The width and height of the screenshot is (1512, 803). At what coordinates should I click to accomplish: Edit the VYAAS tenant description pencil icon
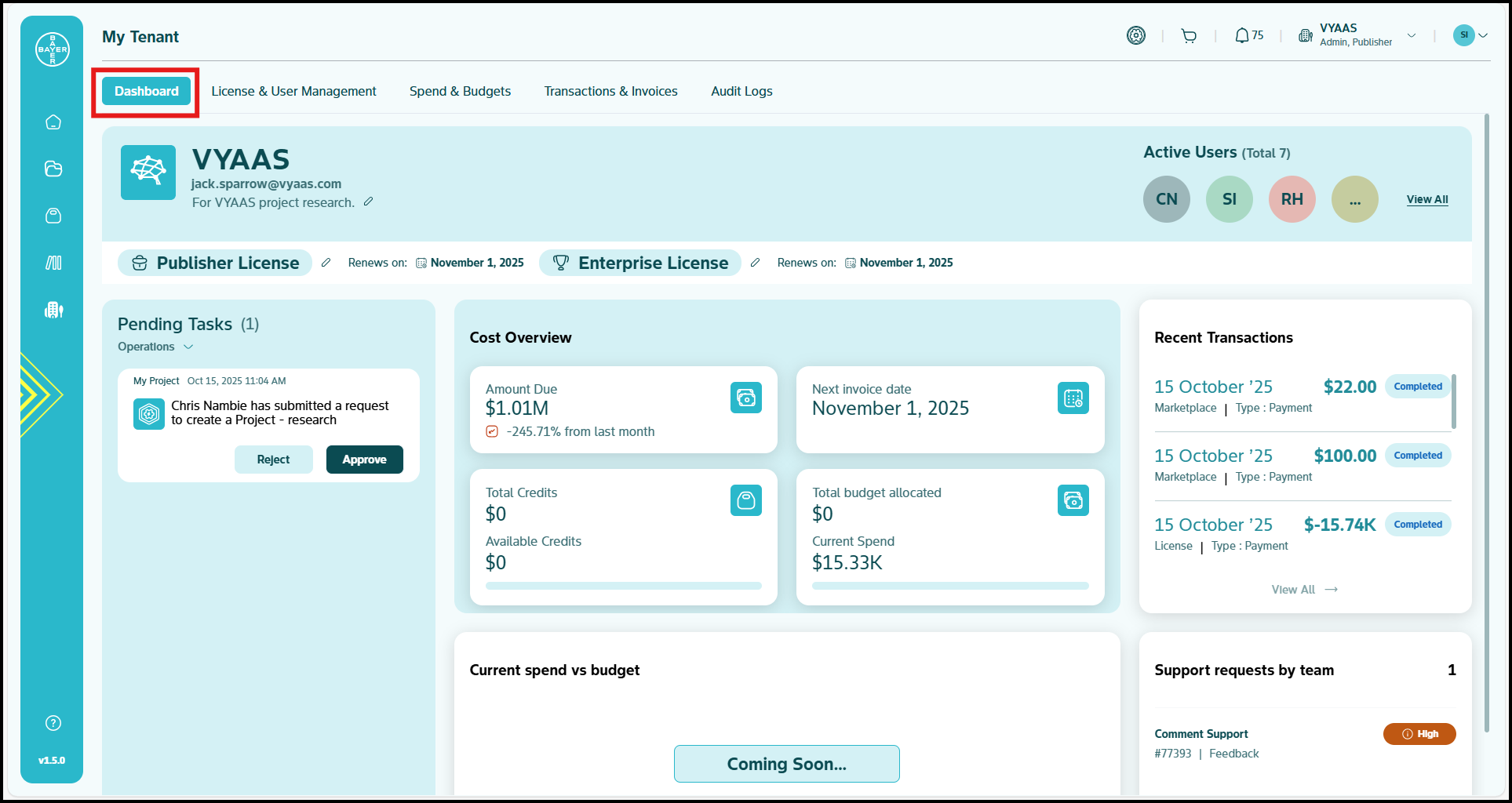coord(368,202)
